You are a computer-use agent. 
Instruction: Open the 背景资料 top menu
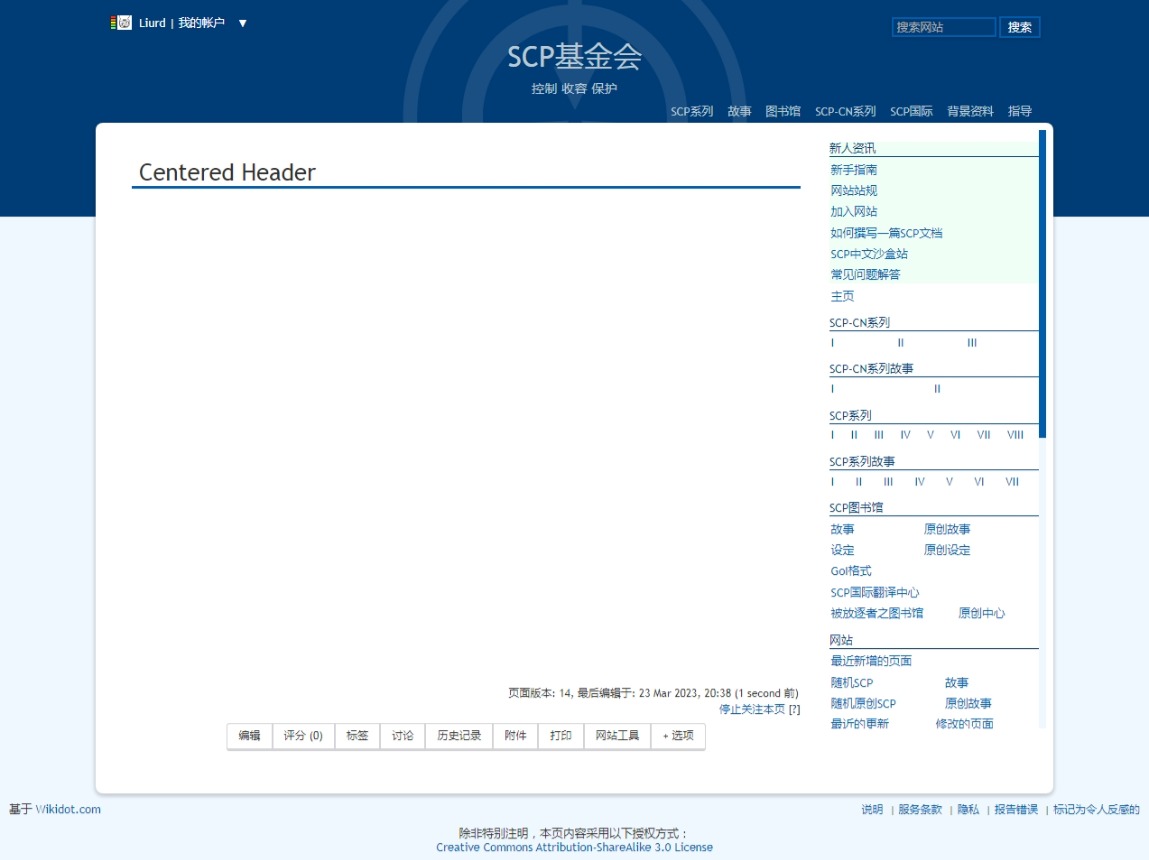[970, 111]
